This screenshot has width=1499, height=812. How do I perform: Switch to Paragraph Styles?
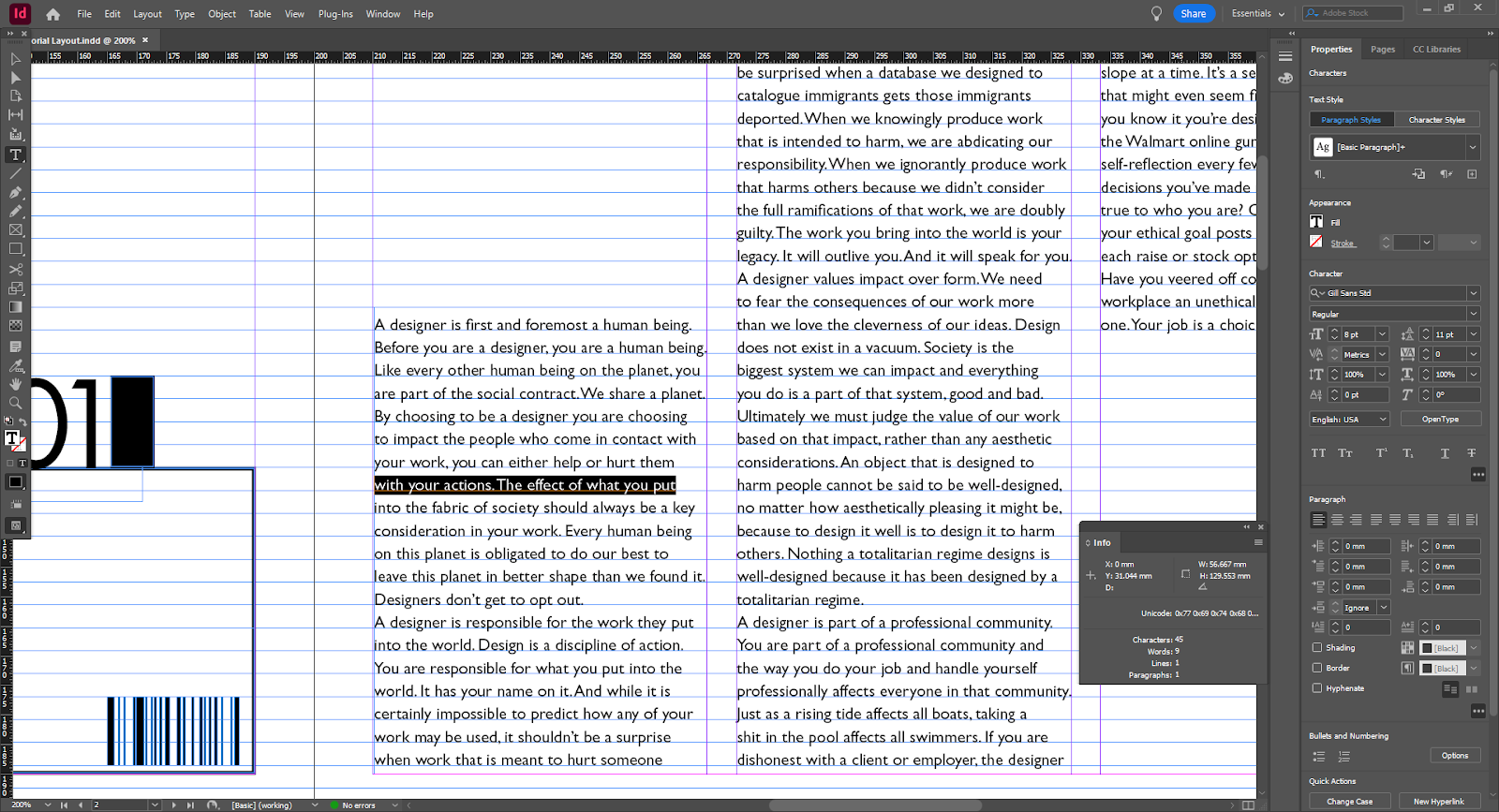1351,120
